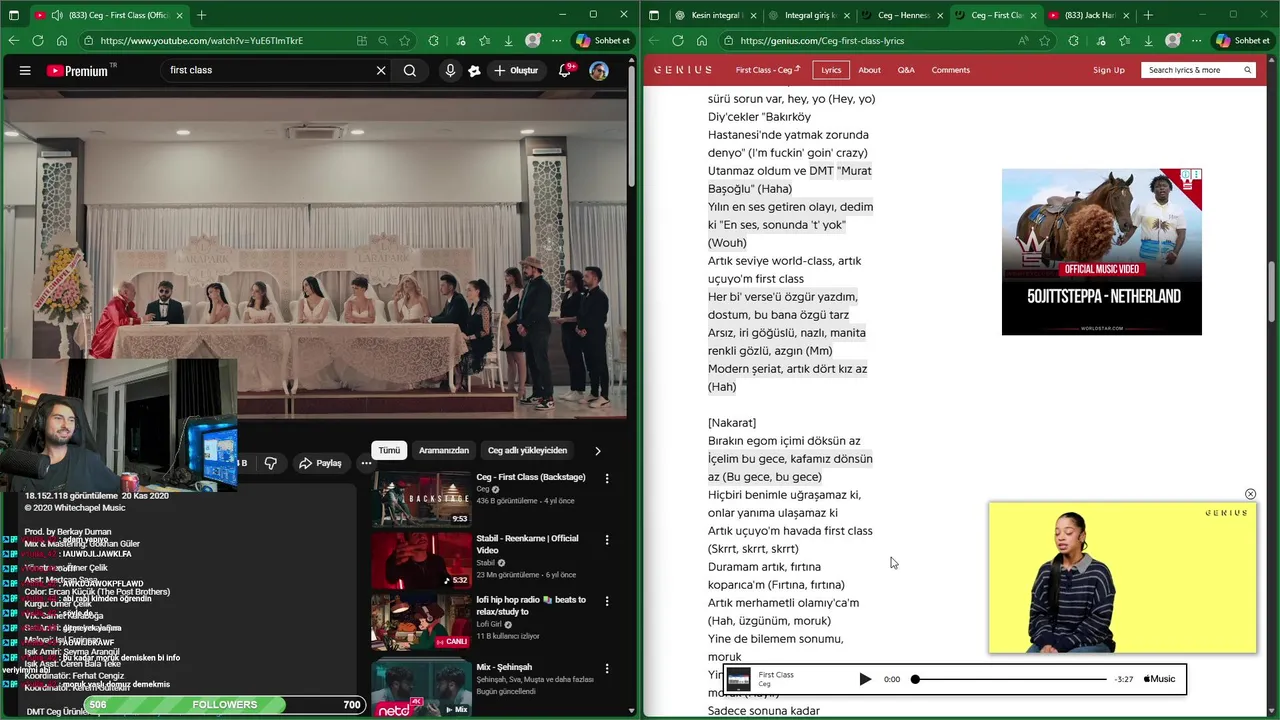Viewport: 1280px width, 720px height.
Task: Go back in the left browser window
Action: click(x=13, y=41)
